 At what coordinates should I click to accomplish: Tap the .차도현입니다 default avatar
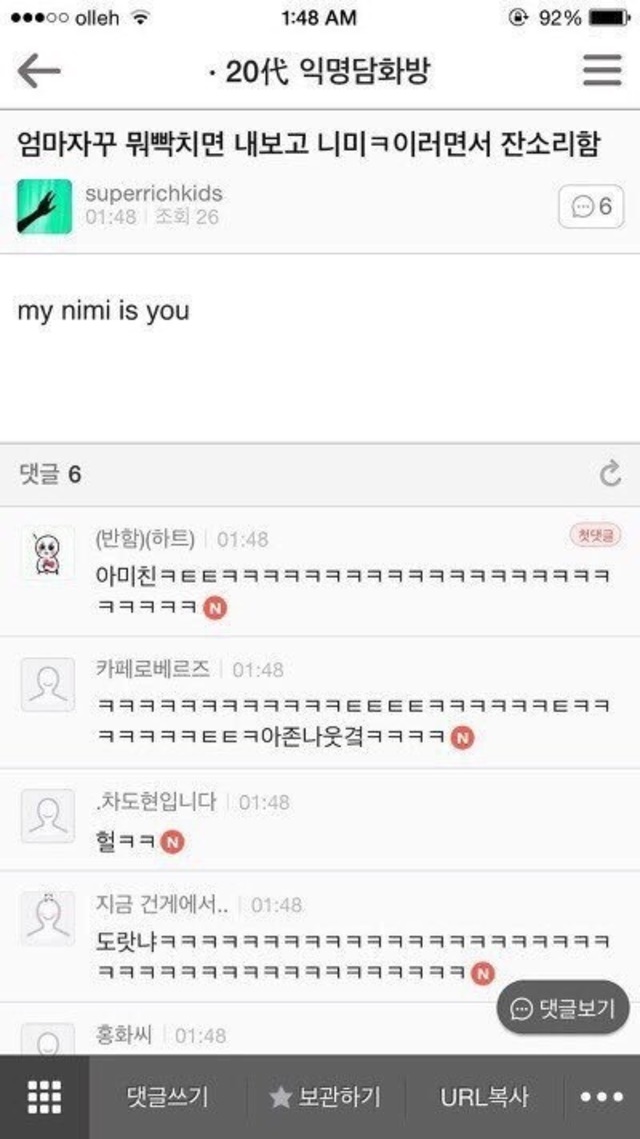click(47, 816)
